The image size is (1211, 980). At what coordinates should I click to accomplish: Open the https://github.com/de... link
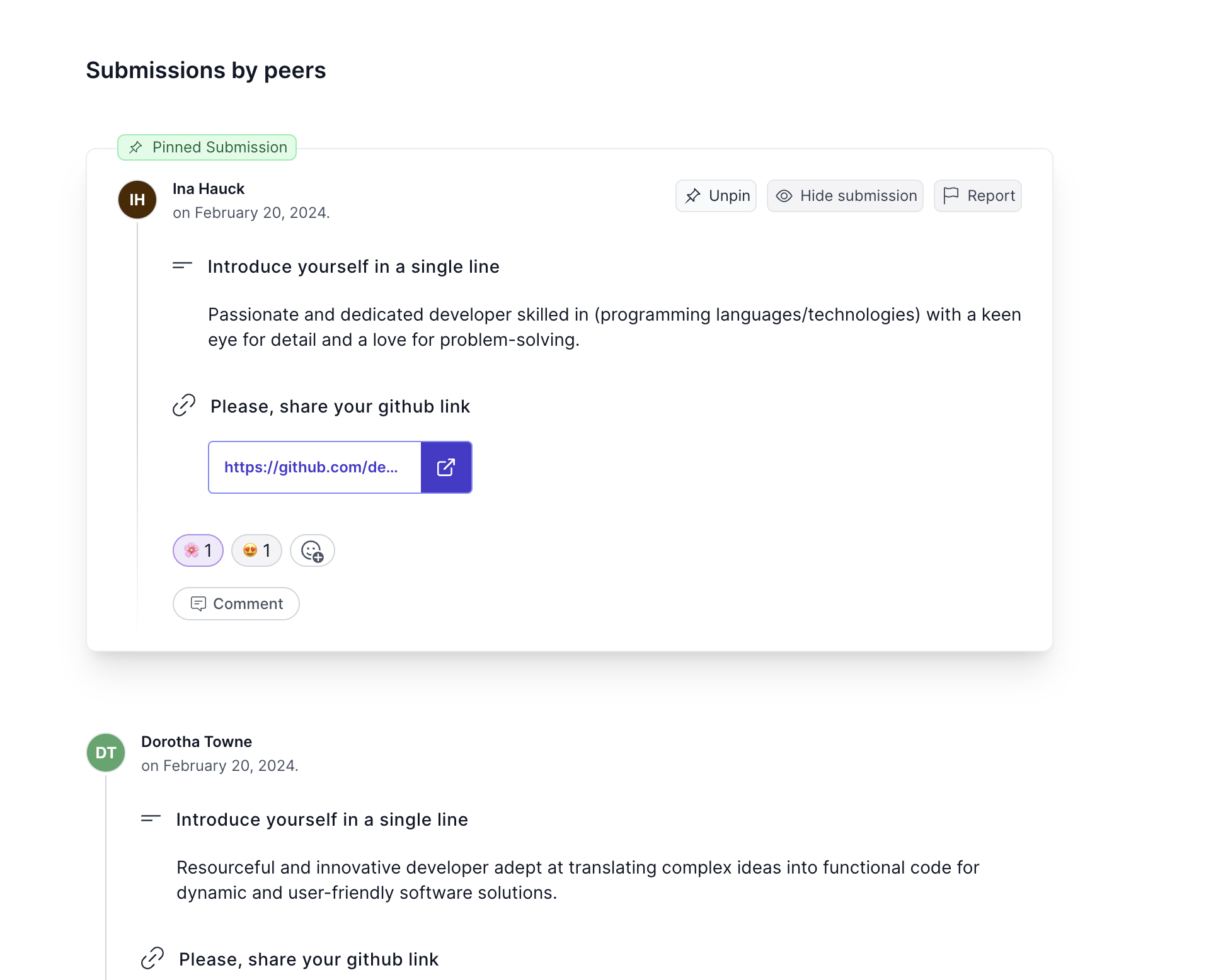pos(311,467)
